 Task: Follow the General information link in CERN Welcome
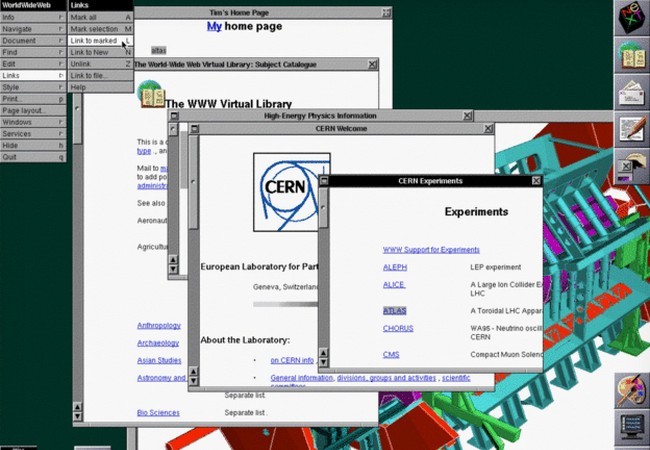tap(301, 378)
